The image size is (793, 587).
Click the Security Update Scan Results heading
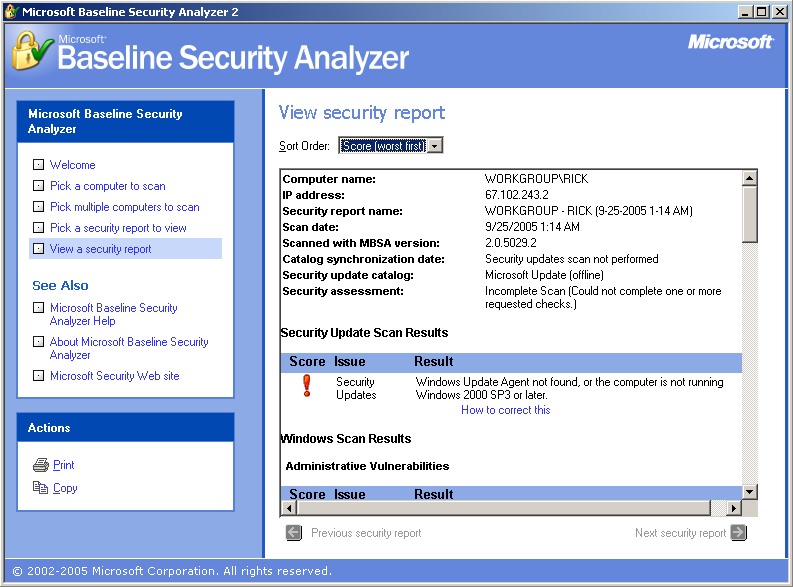(364, 333)
